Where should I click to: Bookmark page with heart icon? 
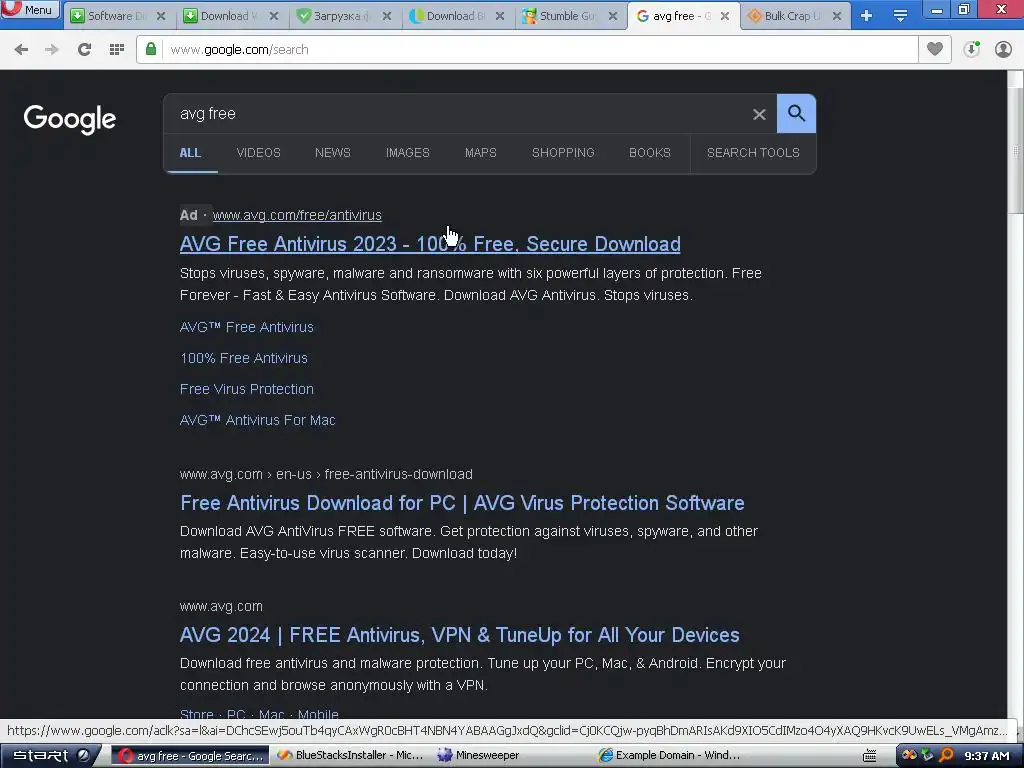tap(935, 49)
